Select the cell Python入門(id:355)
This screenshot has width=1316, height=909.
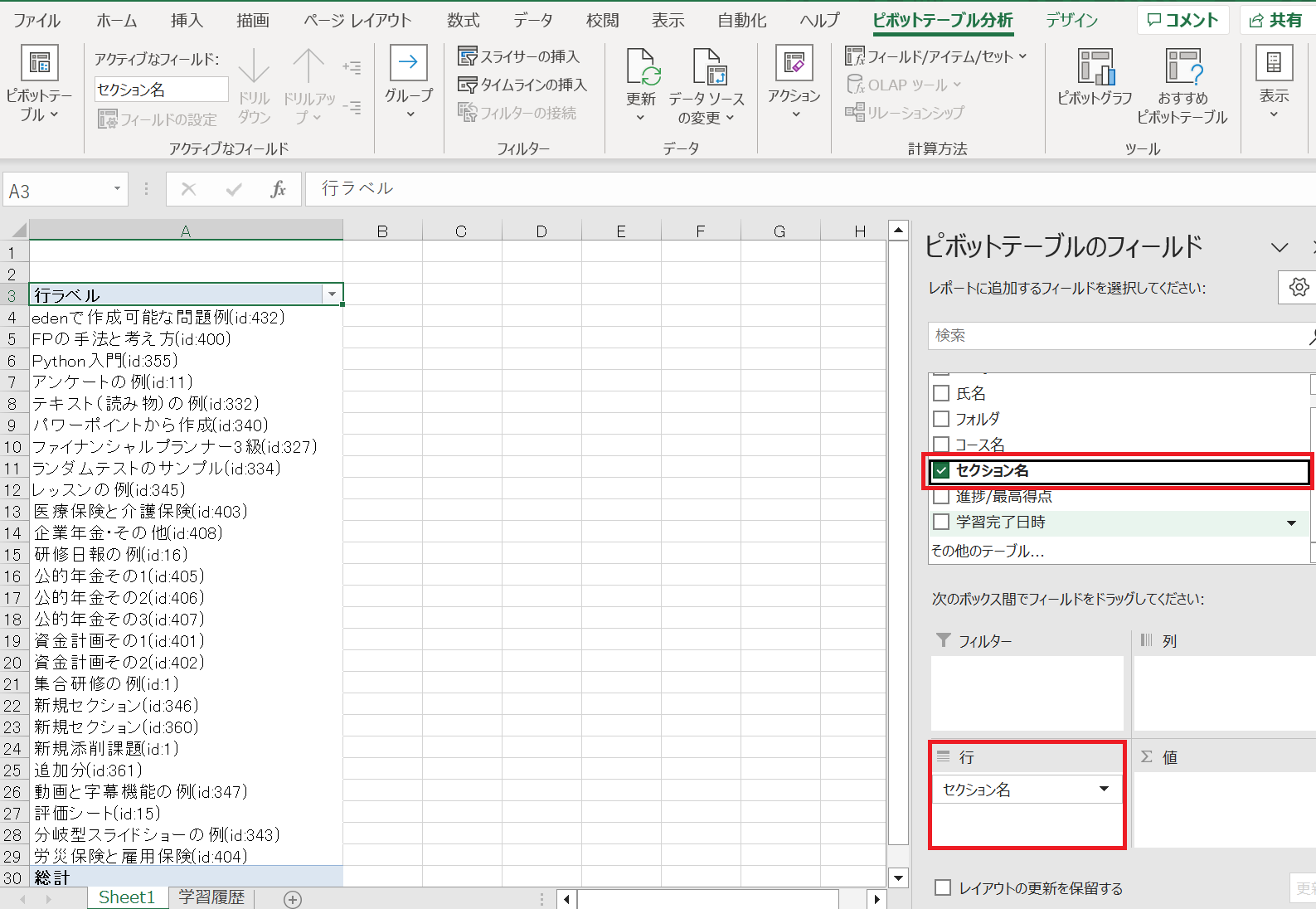(186, 361)
